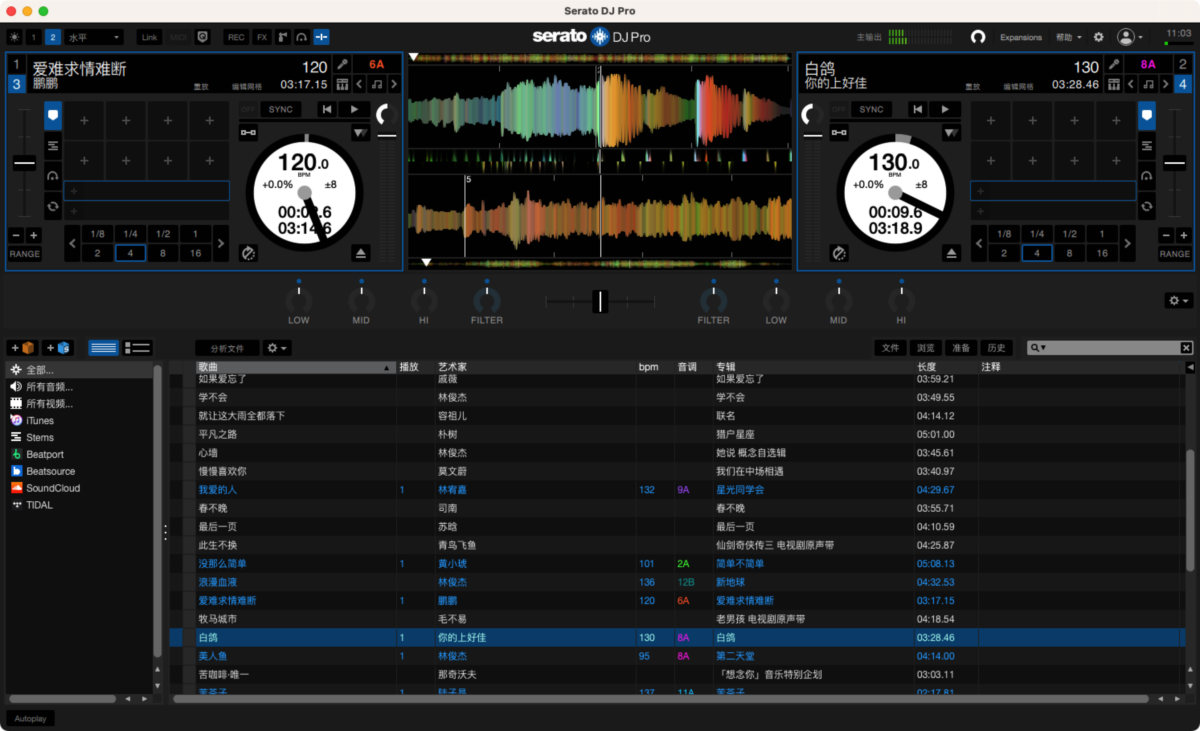The width and height of the screenshot is (1200, 731).
Task: Click left deck key shift right arrow
Action: pos(394,84)
